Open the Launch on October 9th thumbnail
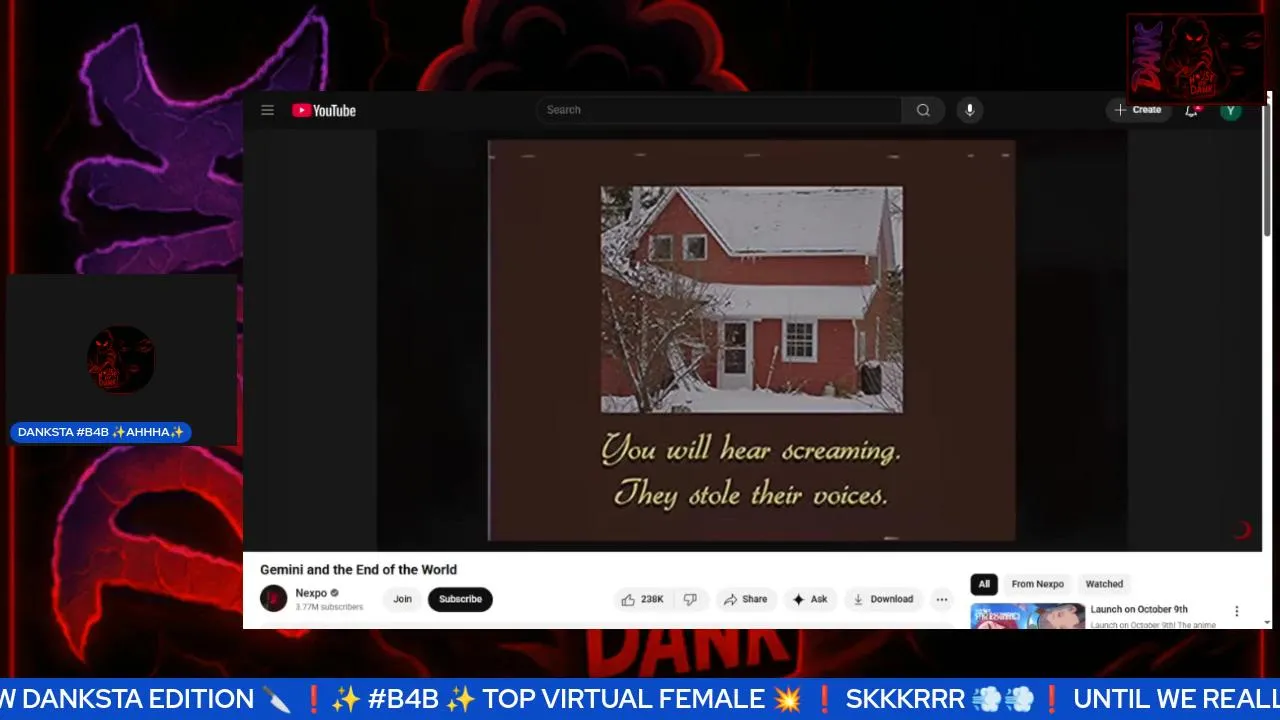Screen dimensions: 1280x720 pyautogui.click(x=1028, y=616)
